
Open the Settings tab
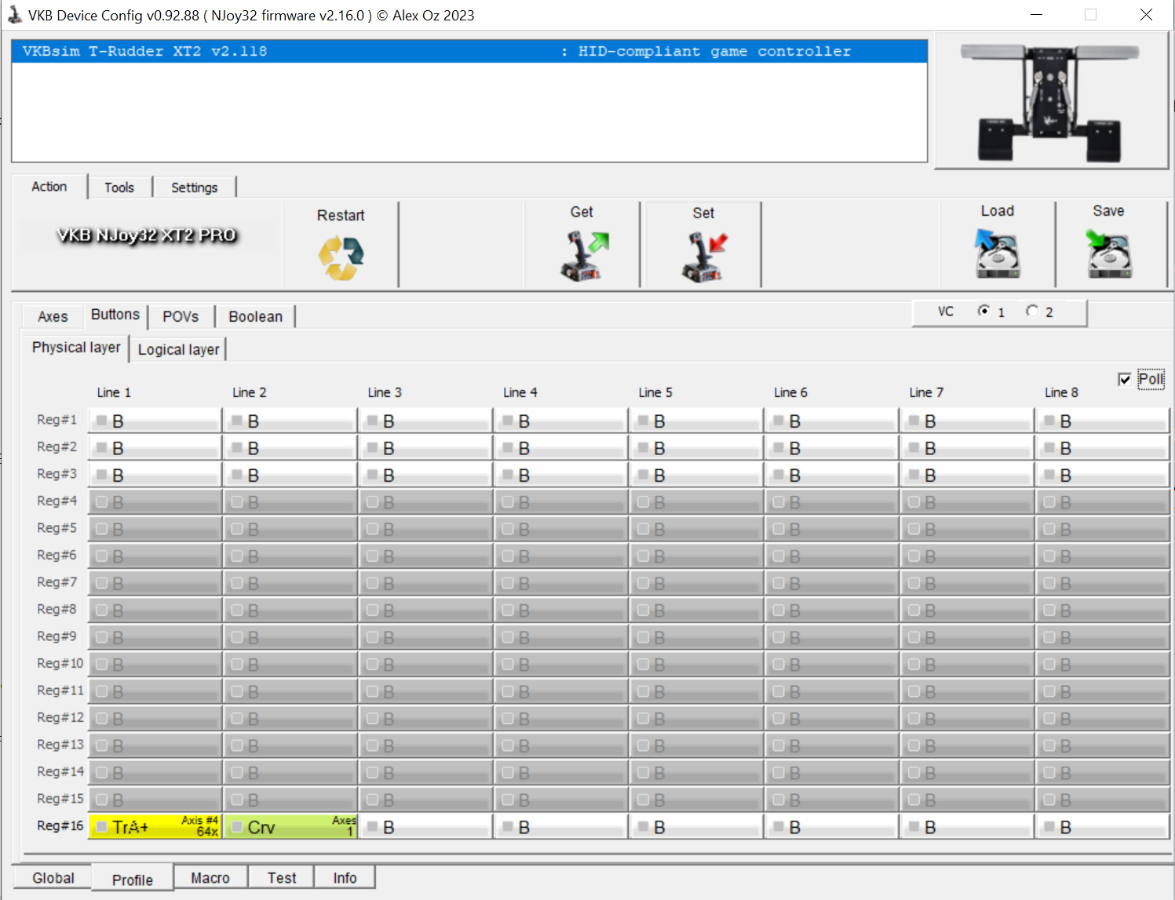(x=194, y=187)
